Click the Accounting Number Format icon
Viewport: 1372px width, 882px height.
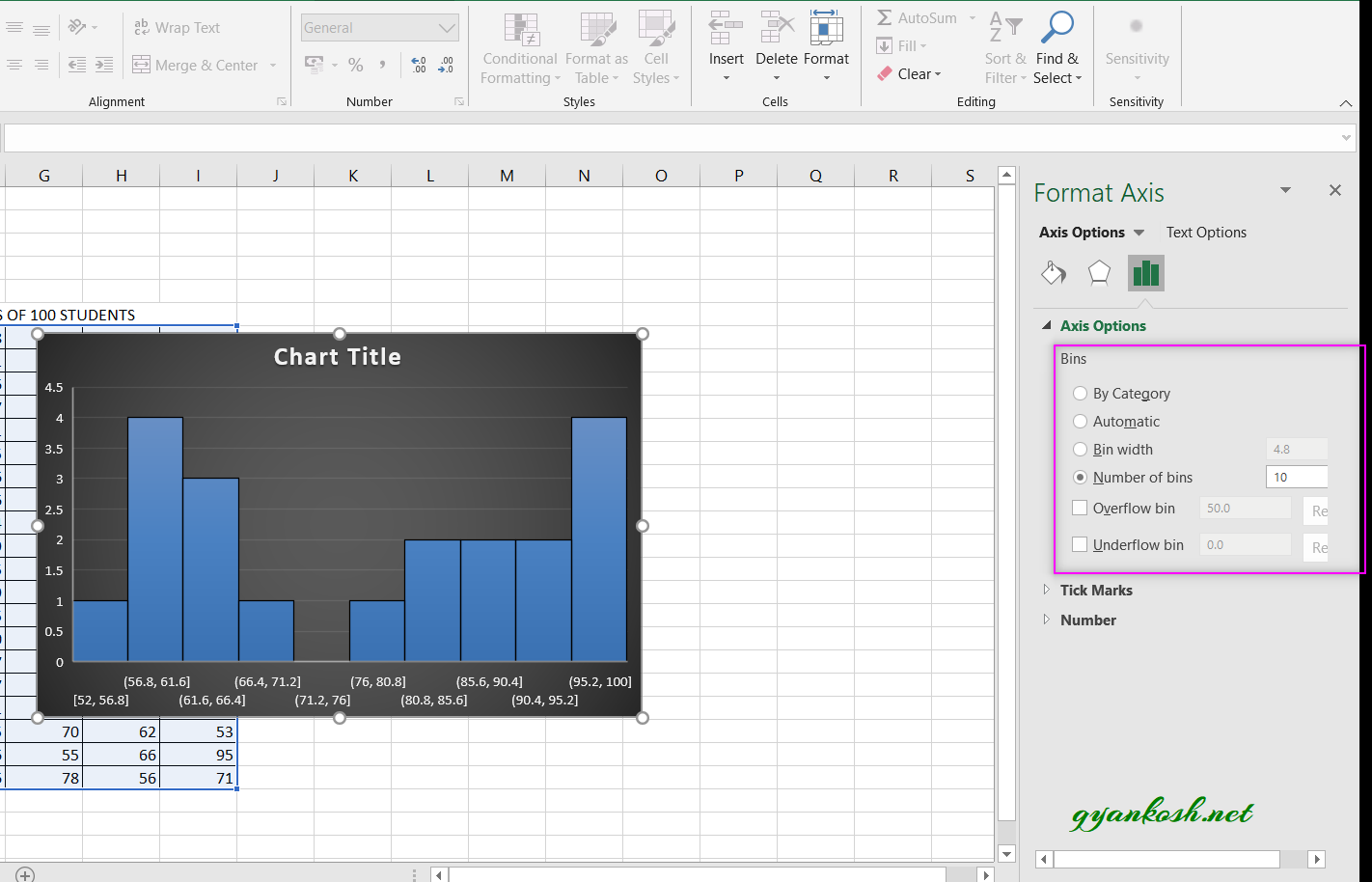[x=315, y=65]
